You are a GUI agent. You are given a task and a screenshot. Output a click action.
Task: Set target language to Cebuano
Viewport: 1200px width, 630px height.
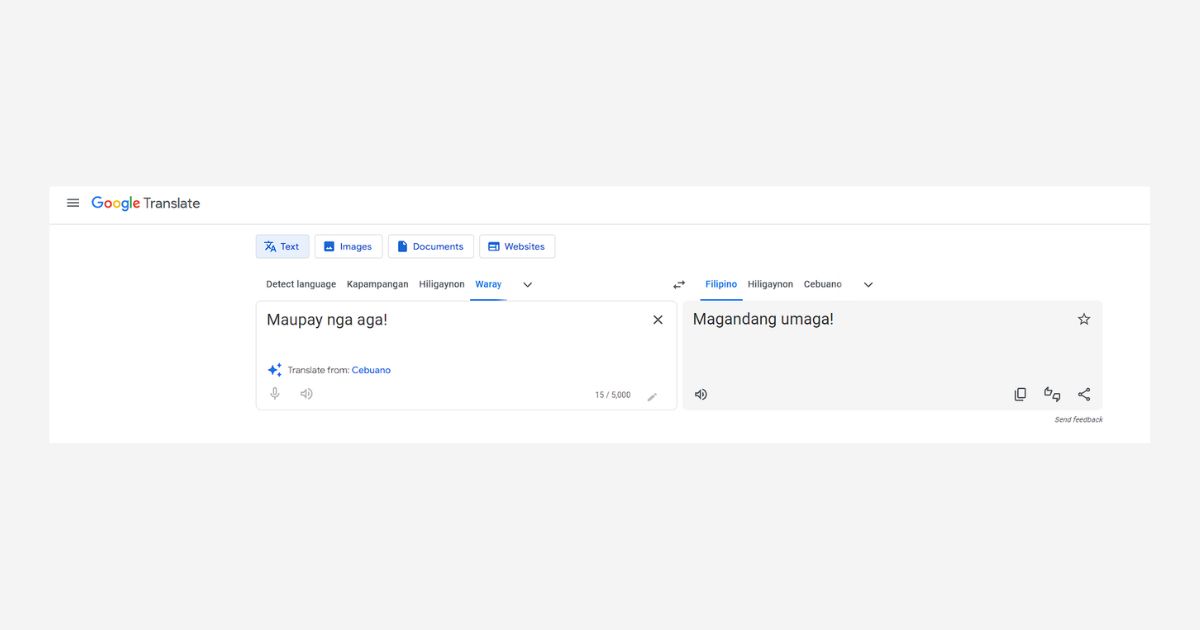(822, 285)
